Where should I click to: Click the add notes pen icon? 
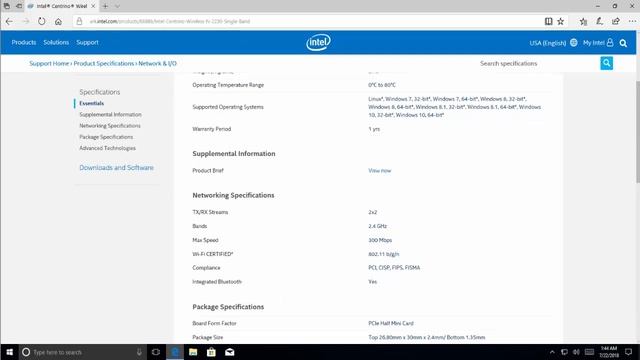click(599, 21)
